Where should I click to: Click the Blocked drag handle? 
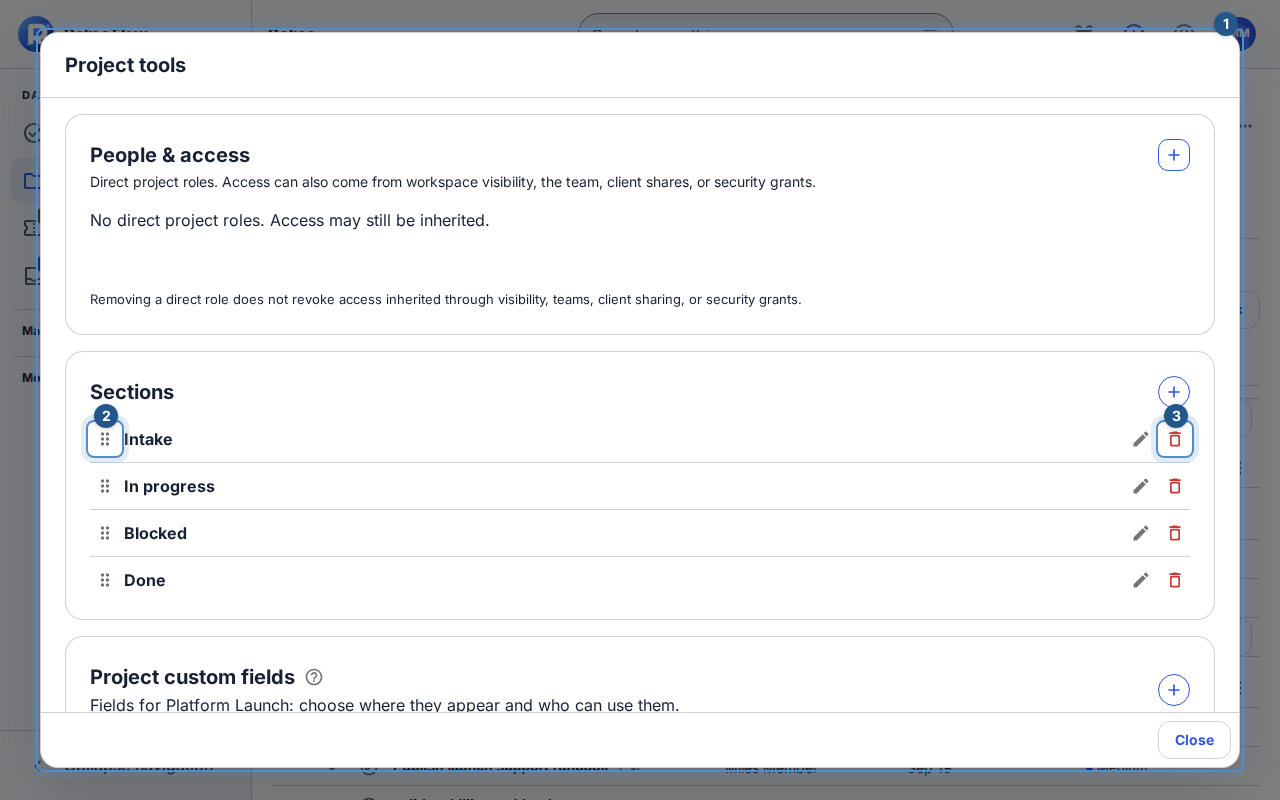point(105,533)
